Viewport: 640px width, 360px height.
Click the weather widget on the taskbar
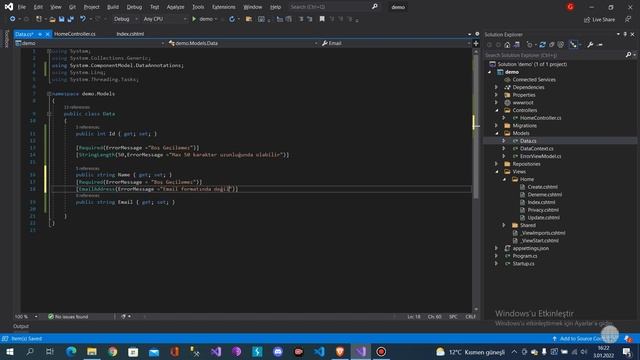[x=470, y=352]
